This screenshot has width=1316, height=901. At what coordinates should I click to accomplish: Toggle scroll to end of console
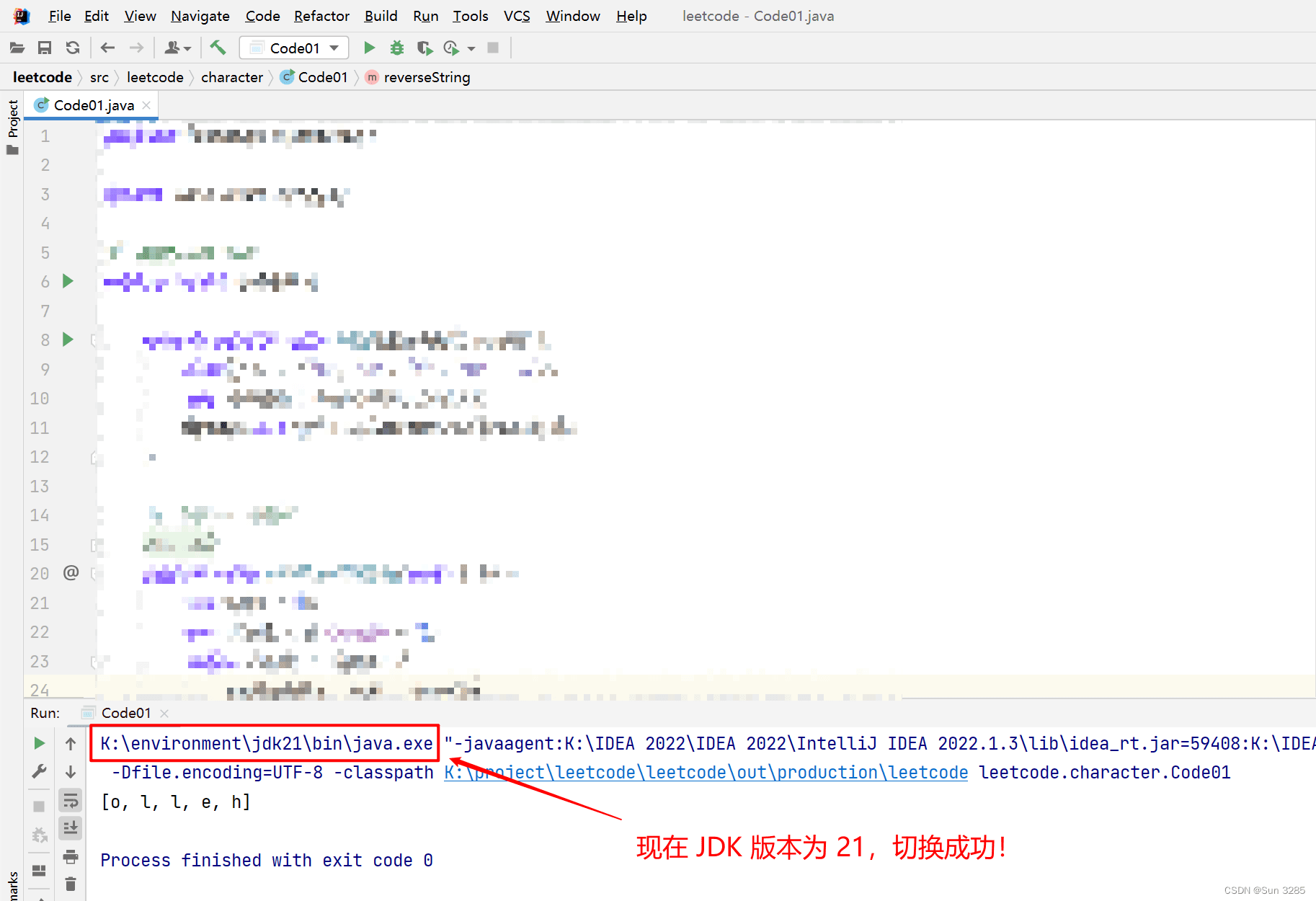[71, 828]
